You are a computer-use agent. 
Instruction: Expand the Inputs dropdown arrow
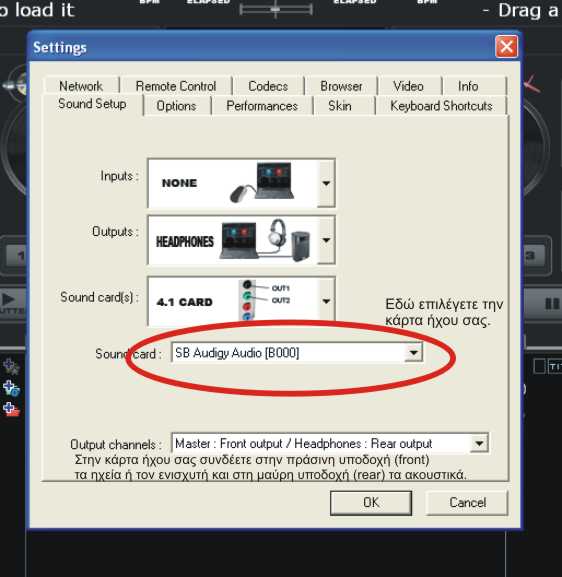326,183
